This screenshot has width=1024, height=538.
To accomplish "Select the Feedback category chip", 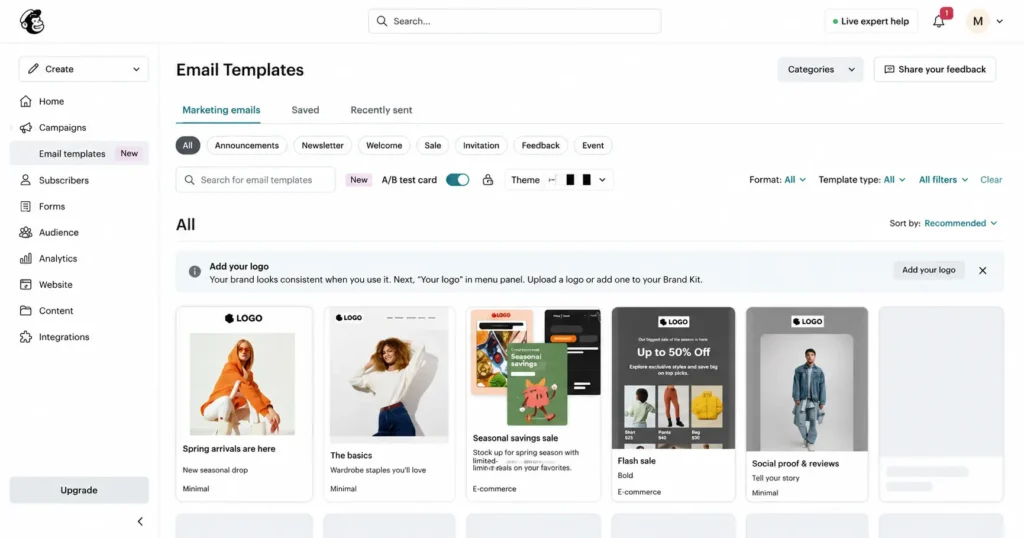I will click(x=540, y=145).
